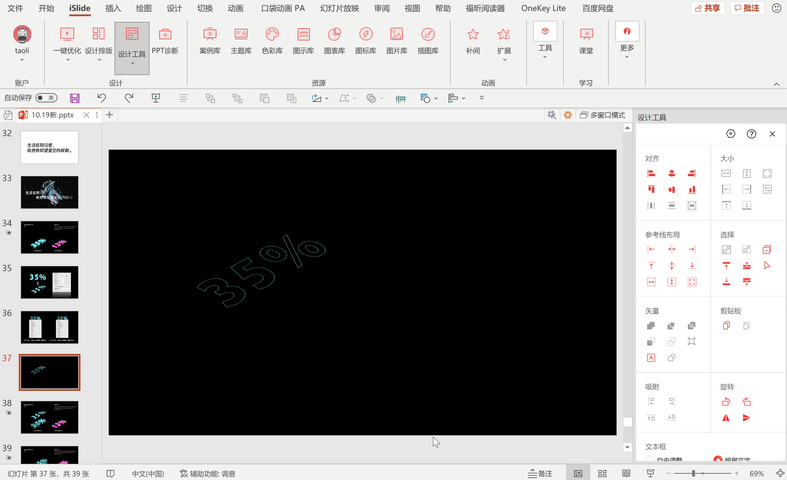The width and height of the screenshot is (787, 480).
Task: Collapse the ribbon with the chevron
Action: click(x=776, y=84)
